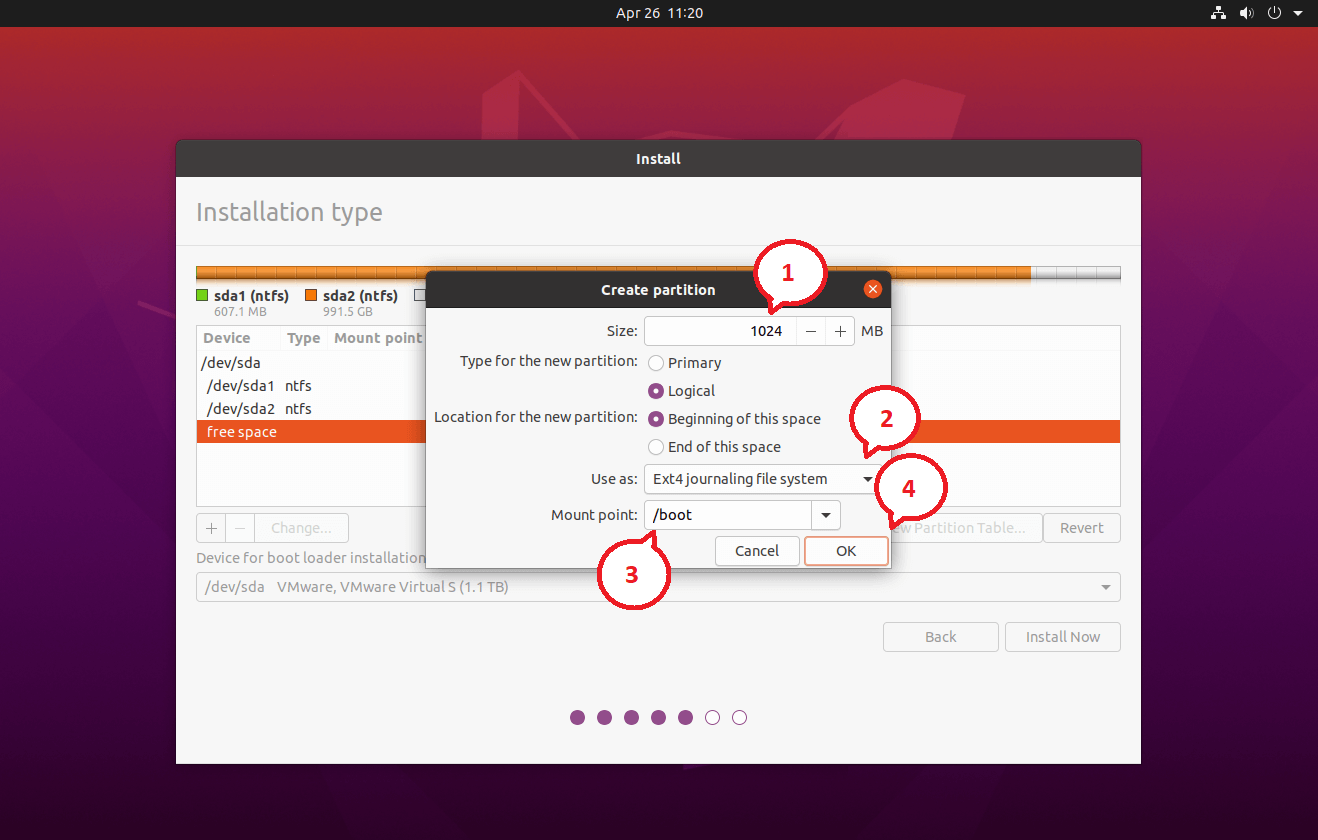Image resolution: width=1318 pixels, height=840 pixels.
Task: Click the remove partition minus icon
Action: [239, 527]
